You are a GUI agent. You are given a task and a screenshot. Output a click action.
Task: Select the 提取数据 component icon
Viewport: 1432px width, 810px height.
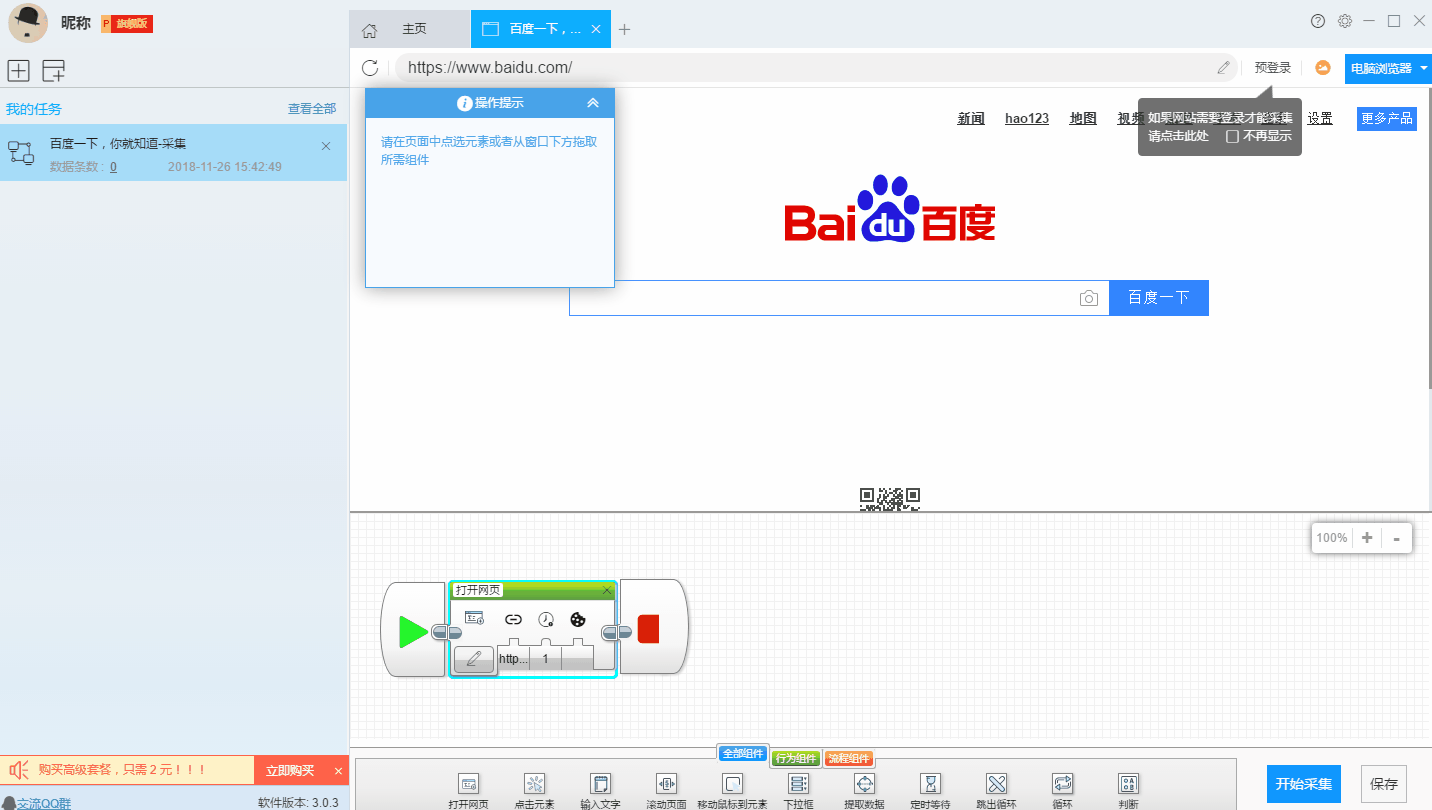(x=864, y=785)
